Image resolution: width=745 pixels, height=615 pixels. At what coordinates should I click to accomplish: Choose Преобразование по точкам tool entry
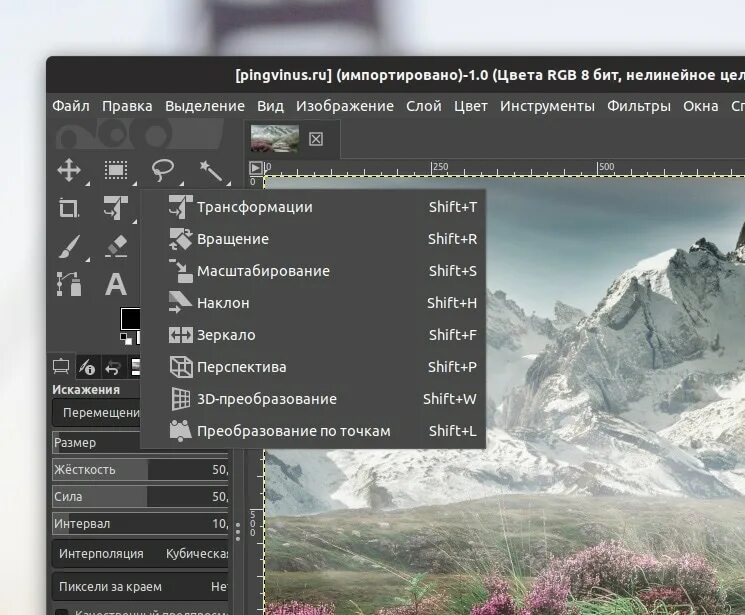(x=313, y=431)
